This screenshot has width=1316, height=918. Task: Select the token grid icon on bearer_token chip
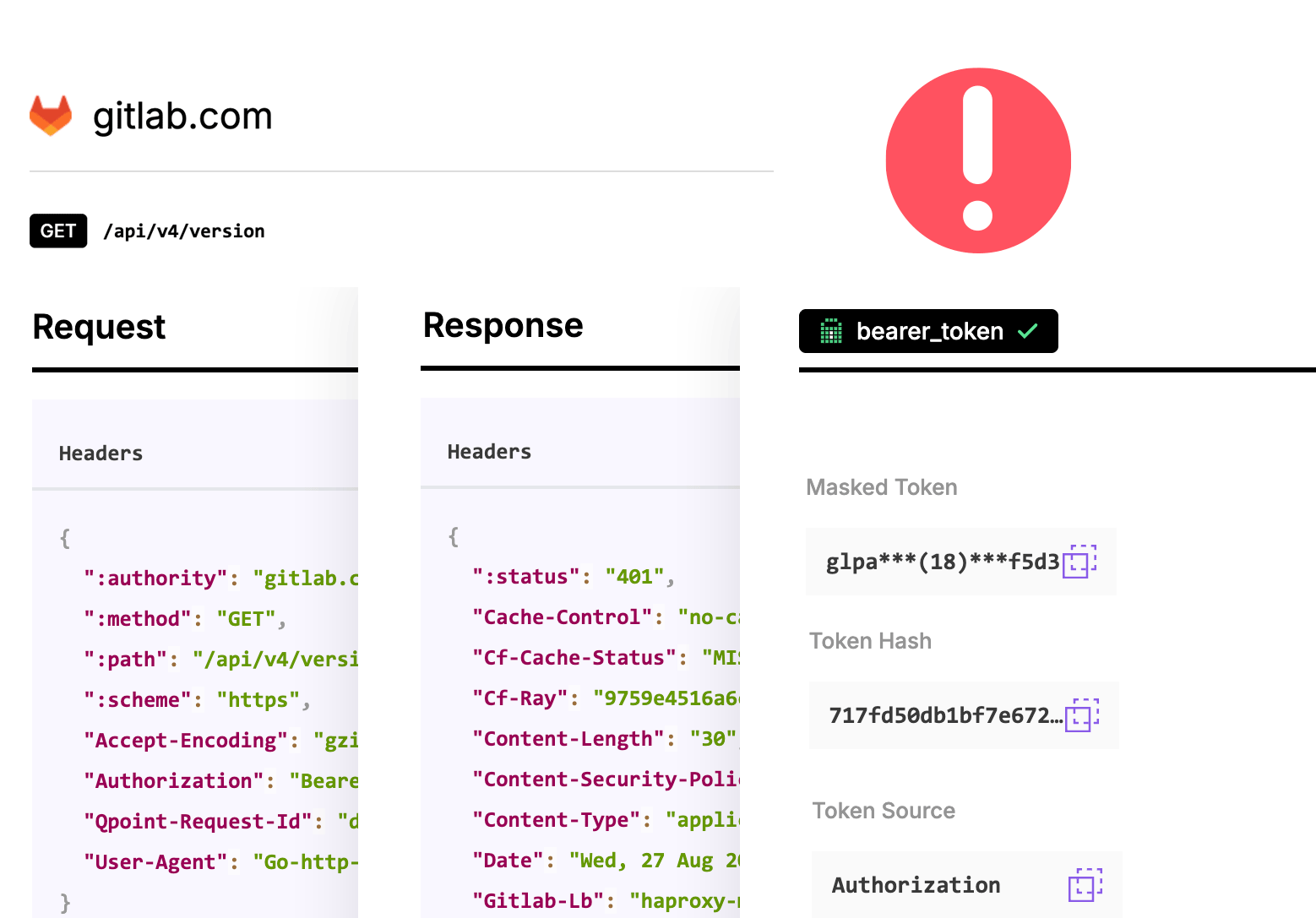(x=830, y=331)
